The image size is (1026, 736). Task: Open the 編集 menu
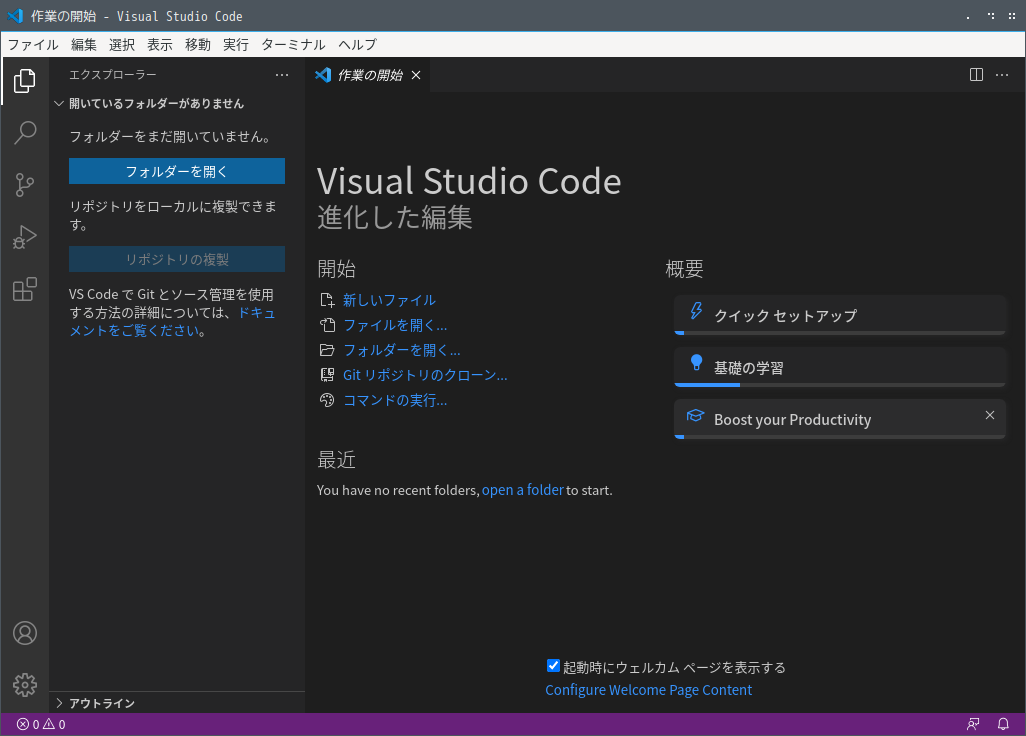tap(84, 44)
